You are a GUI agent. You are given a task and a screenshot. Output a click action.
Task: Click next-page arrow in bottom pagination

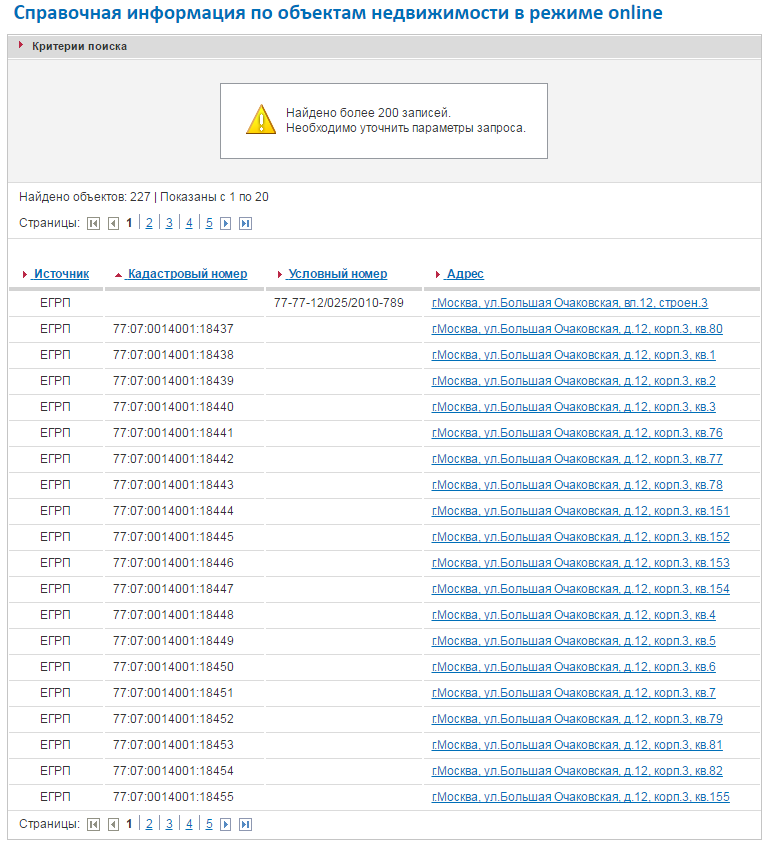(226, 825)
